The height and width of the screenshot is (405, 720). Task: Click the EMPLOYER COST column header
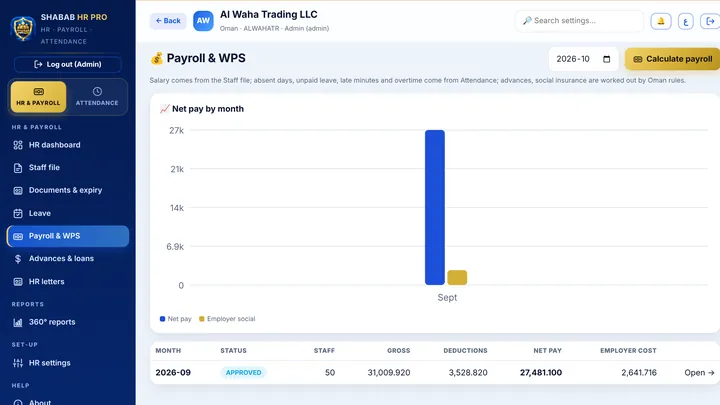click(628, 350)
